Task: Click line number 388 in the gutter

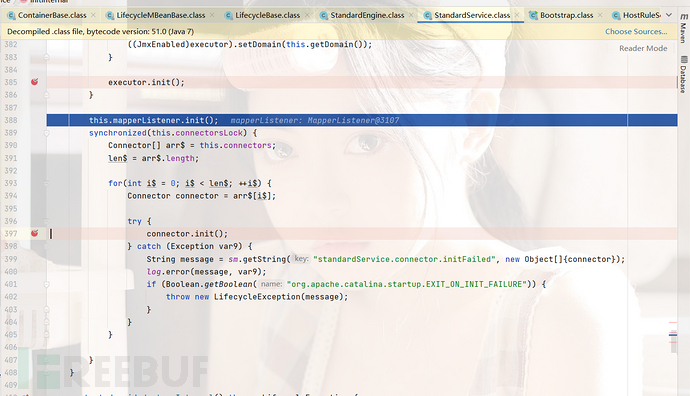Action: tap(11, 120)
